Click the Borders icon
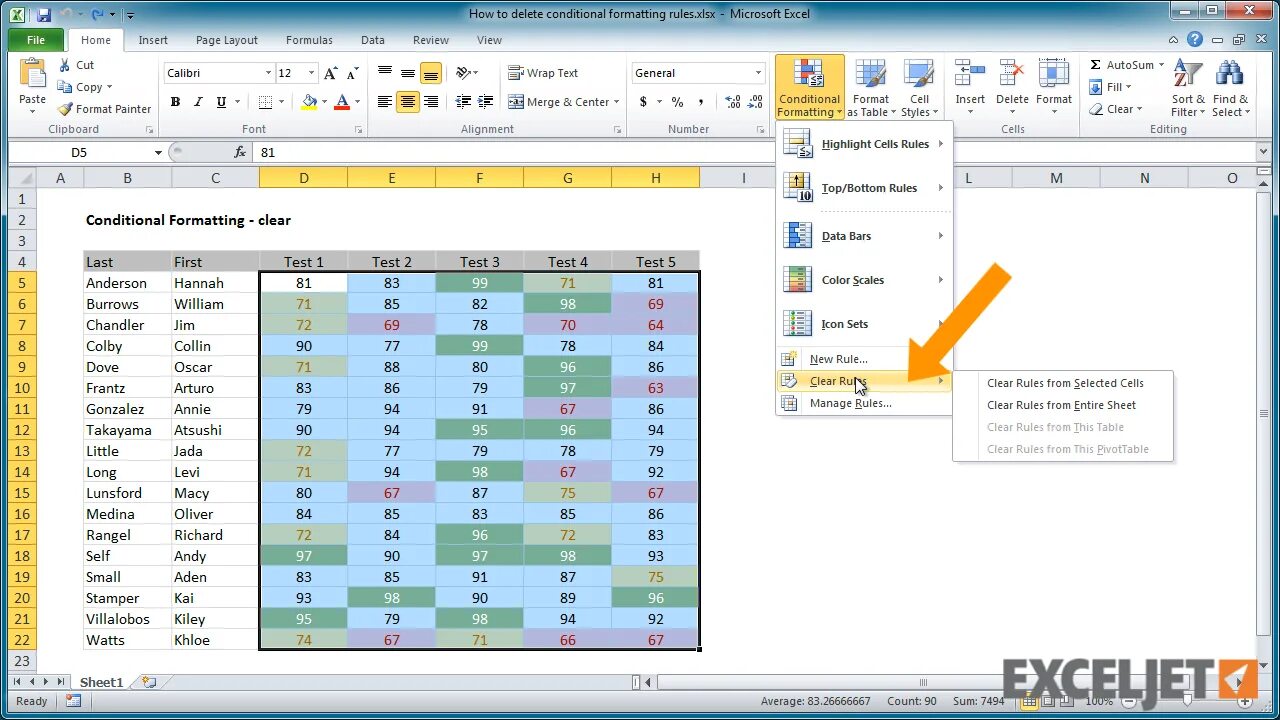The height and width of the screenshot is (720, 1280). 265,102
